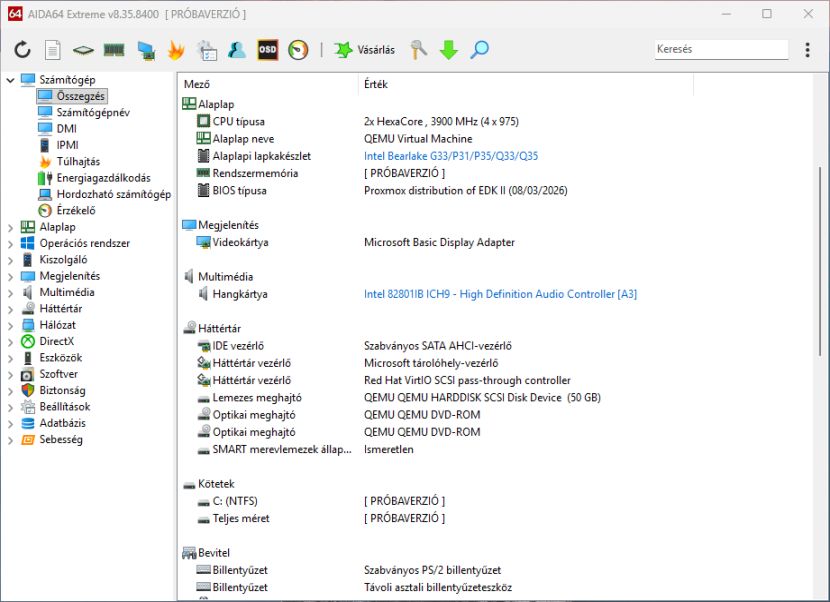This screenshot has width=830, height=602.
Task: Click the vertical scrollbar of the details pane
Action: pos(820,262)
